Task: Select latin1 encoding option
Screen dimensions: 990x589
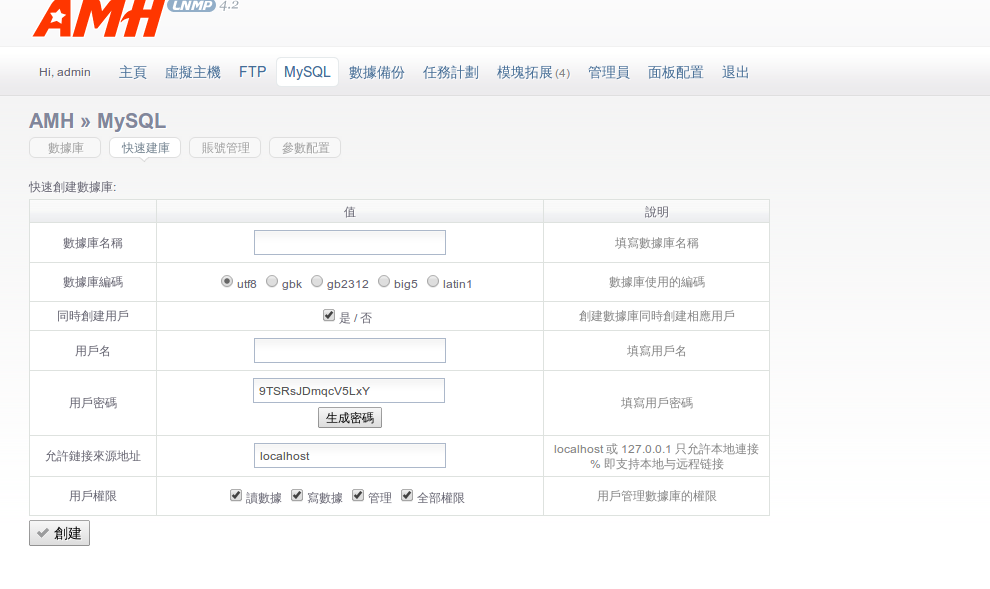Action: point(433,282)
